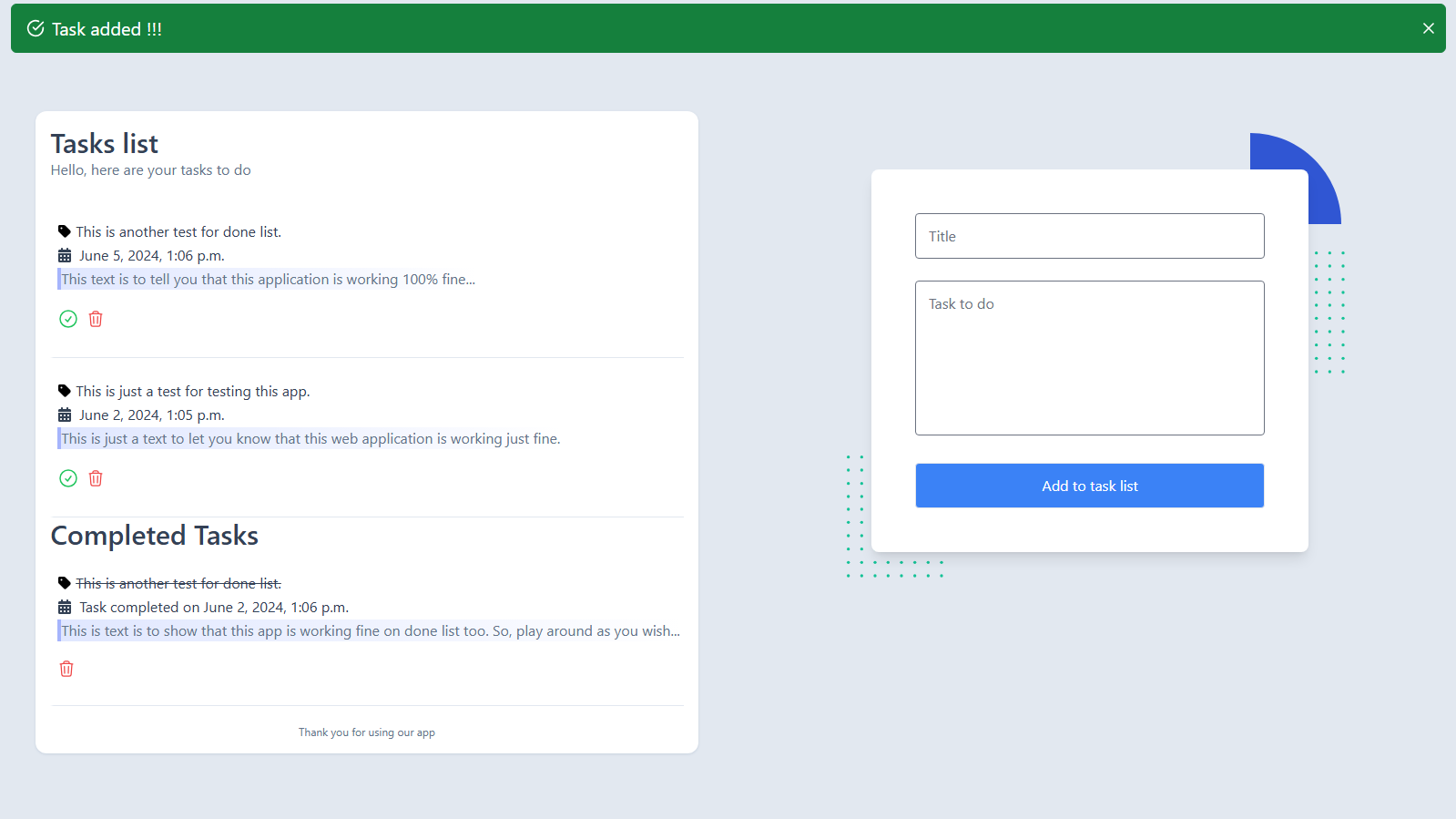Click the 'Task added !!!' message text
This screenshot has width=1456, height=819.
[107, 29]
